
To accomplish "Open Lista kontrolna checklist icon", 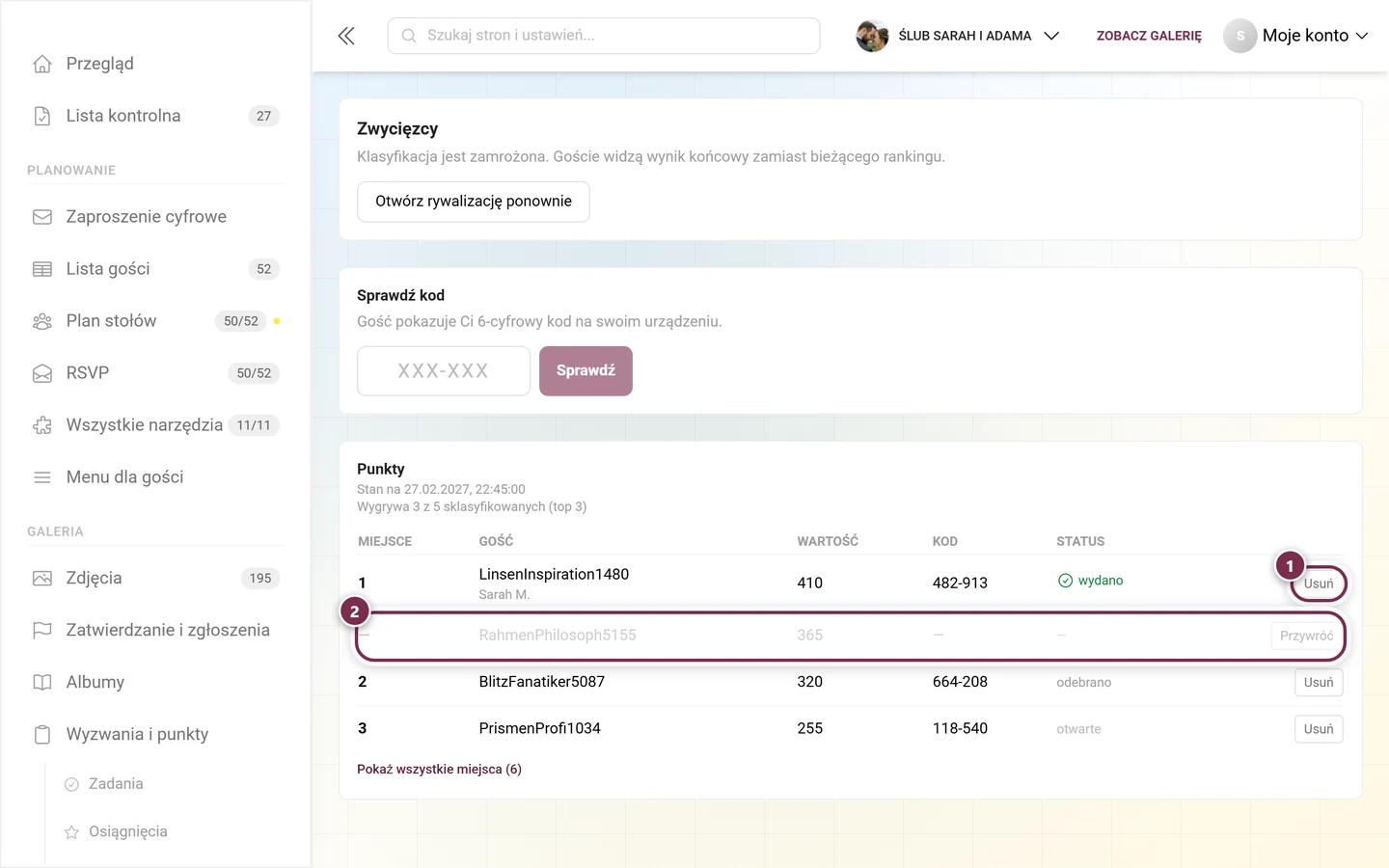I will click(42, 116).
